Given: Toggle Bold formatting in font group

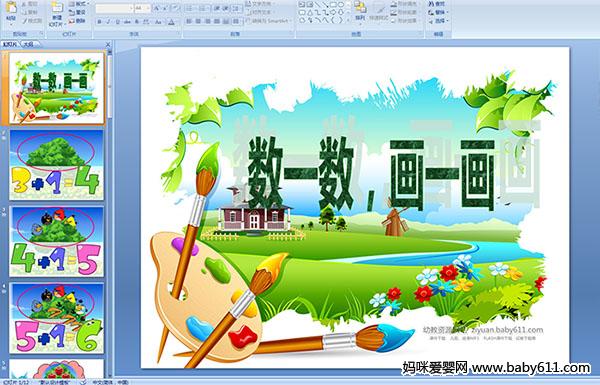Looking at the screenshot, I should coord(99,22).
